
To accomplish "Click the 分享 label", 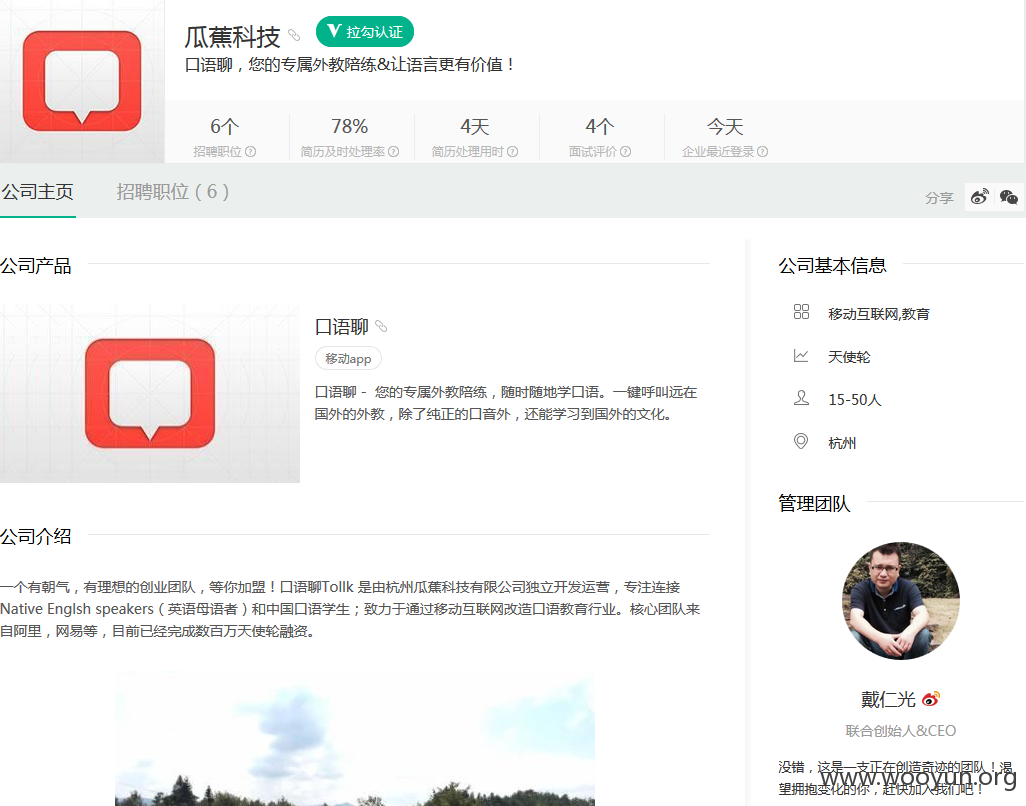I will 939,198.
